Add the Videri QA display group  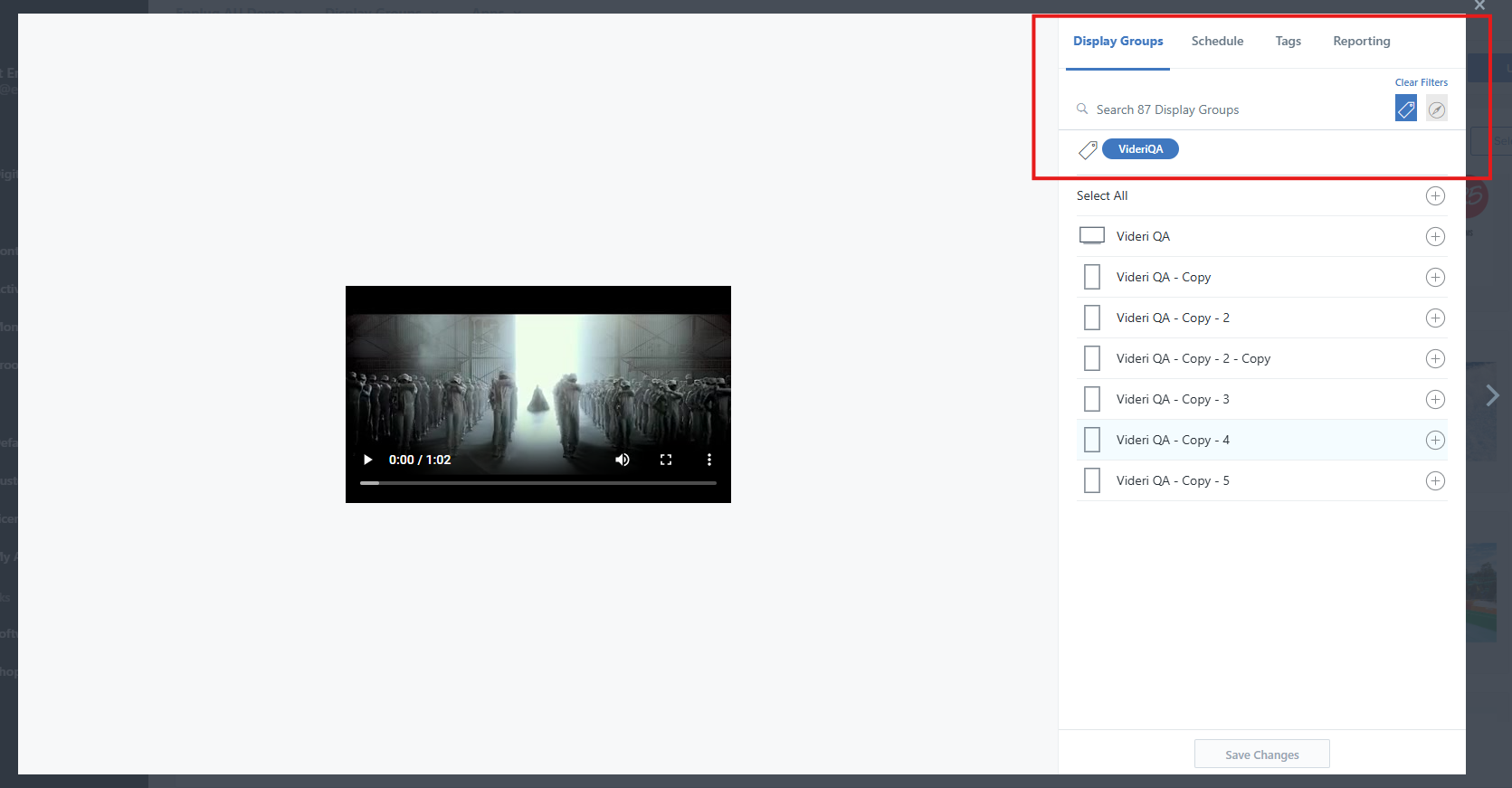click(1434, 236)
